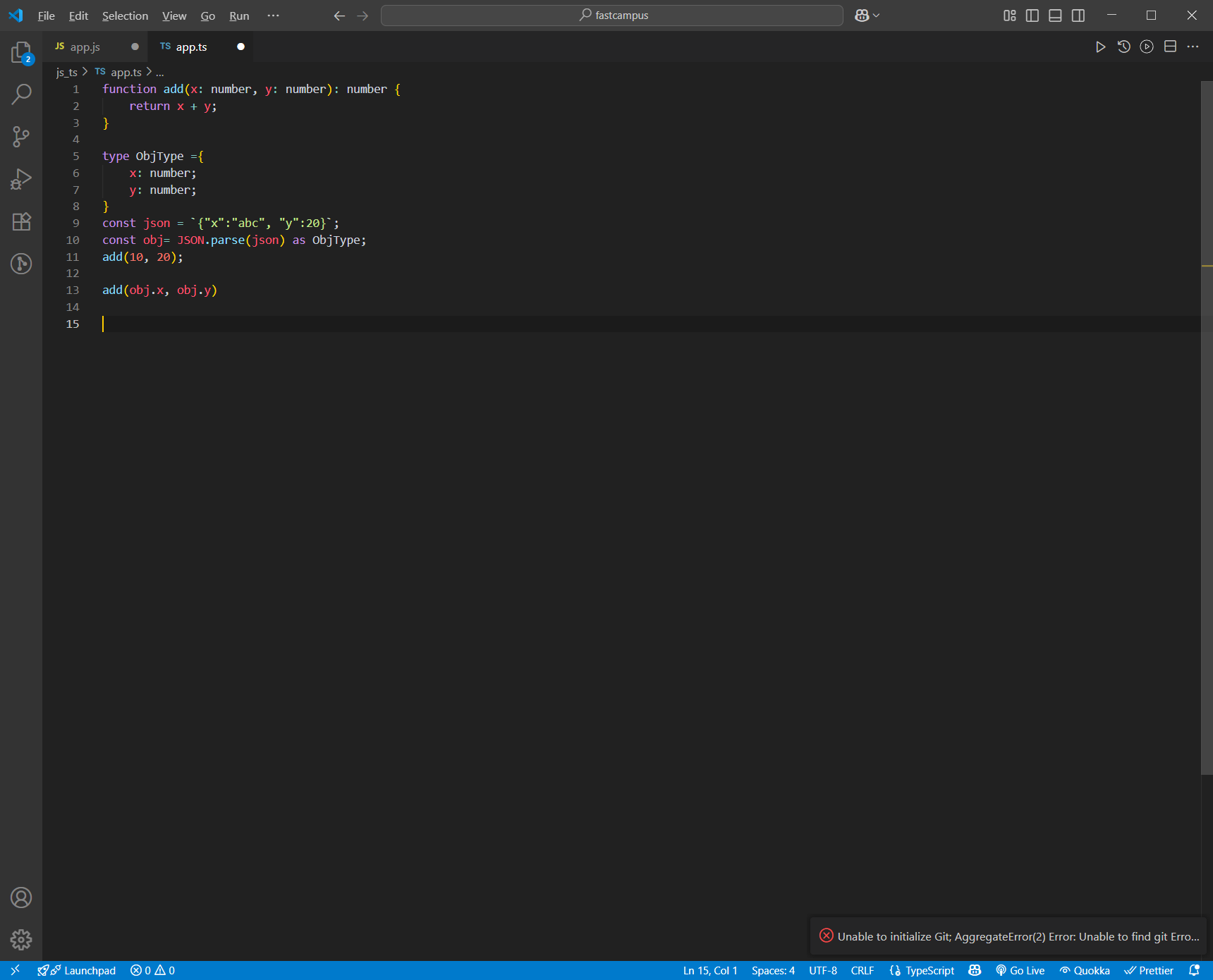Image resolution: width=1213 pixels, height=980 pixels.
Task: Open the Copilot chat dropdown arrow
Action: click(x=877, y=16)
